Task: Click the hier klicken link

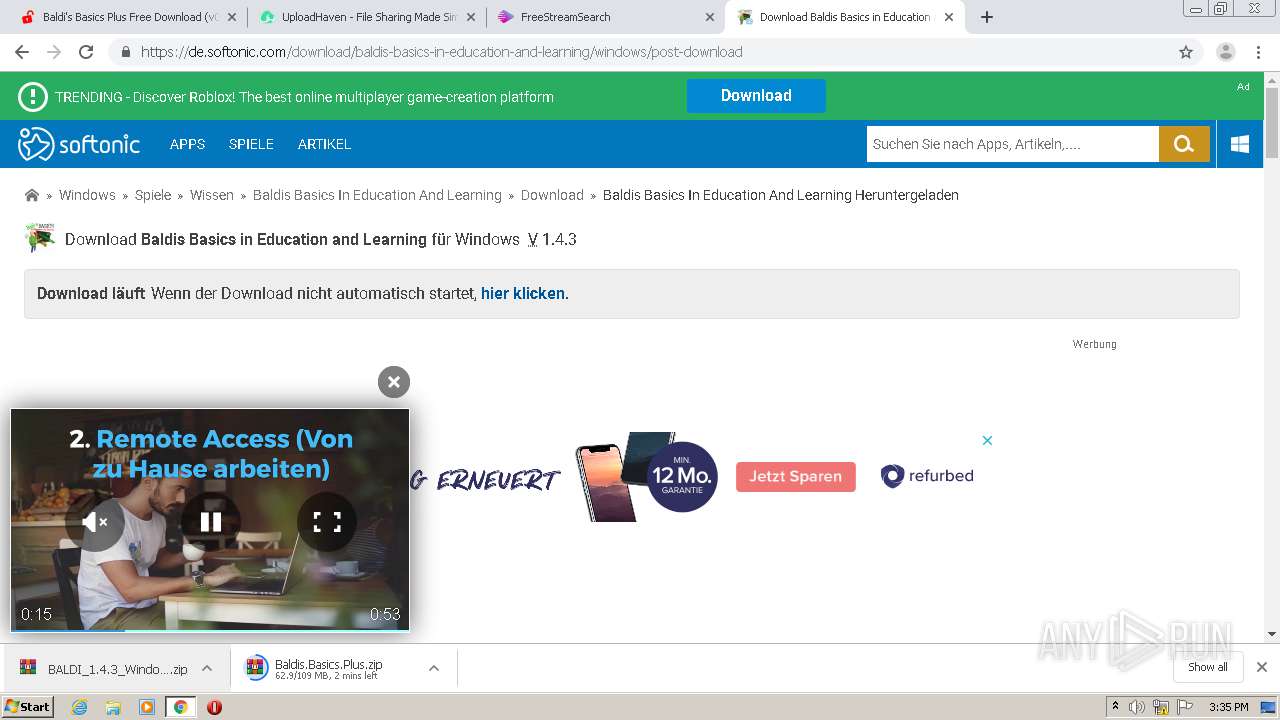Action: click(523, 294)
